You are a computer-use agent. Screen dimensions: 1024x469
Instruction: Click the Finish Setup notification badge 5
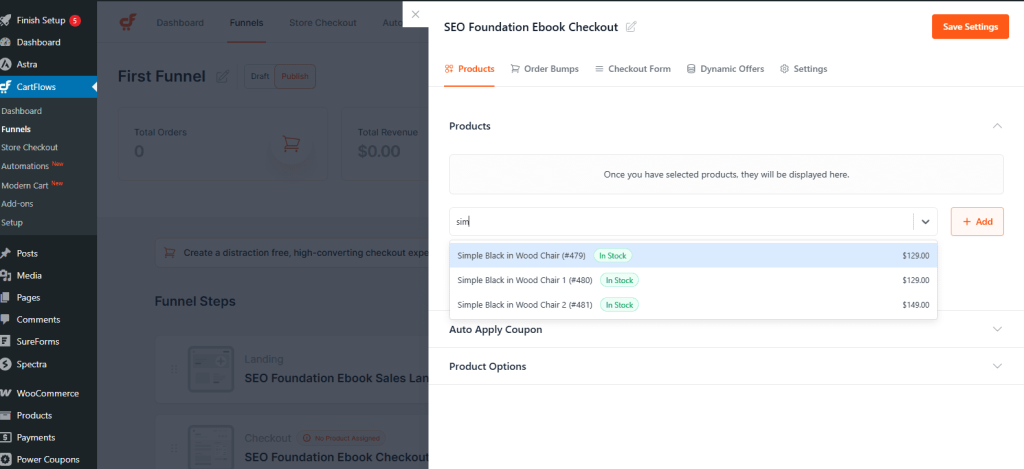[x=74, y=20]
